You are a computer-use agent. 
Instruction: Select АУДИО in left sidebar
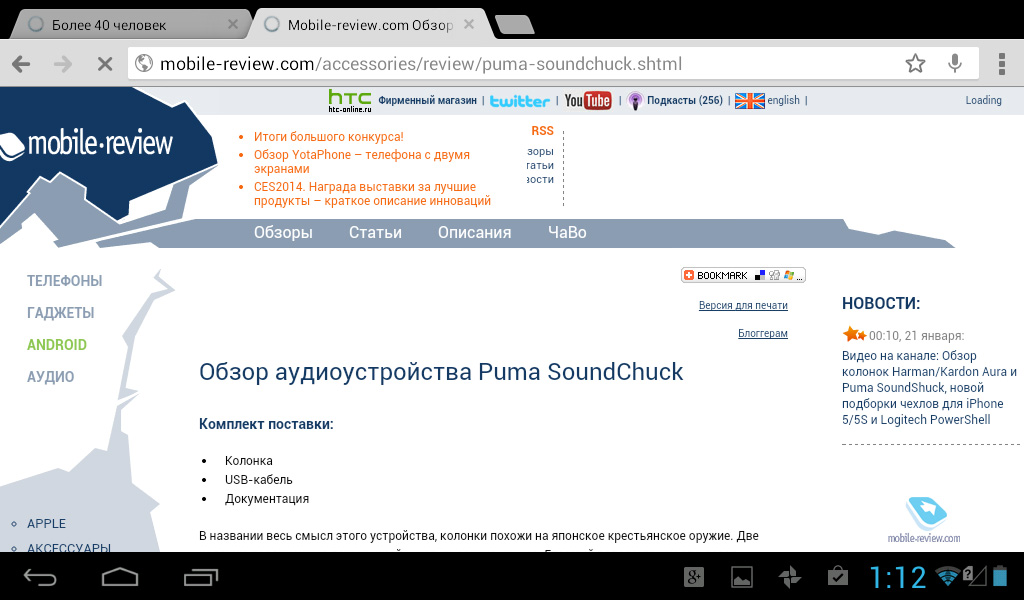[50, 377]
